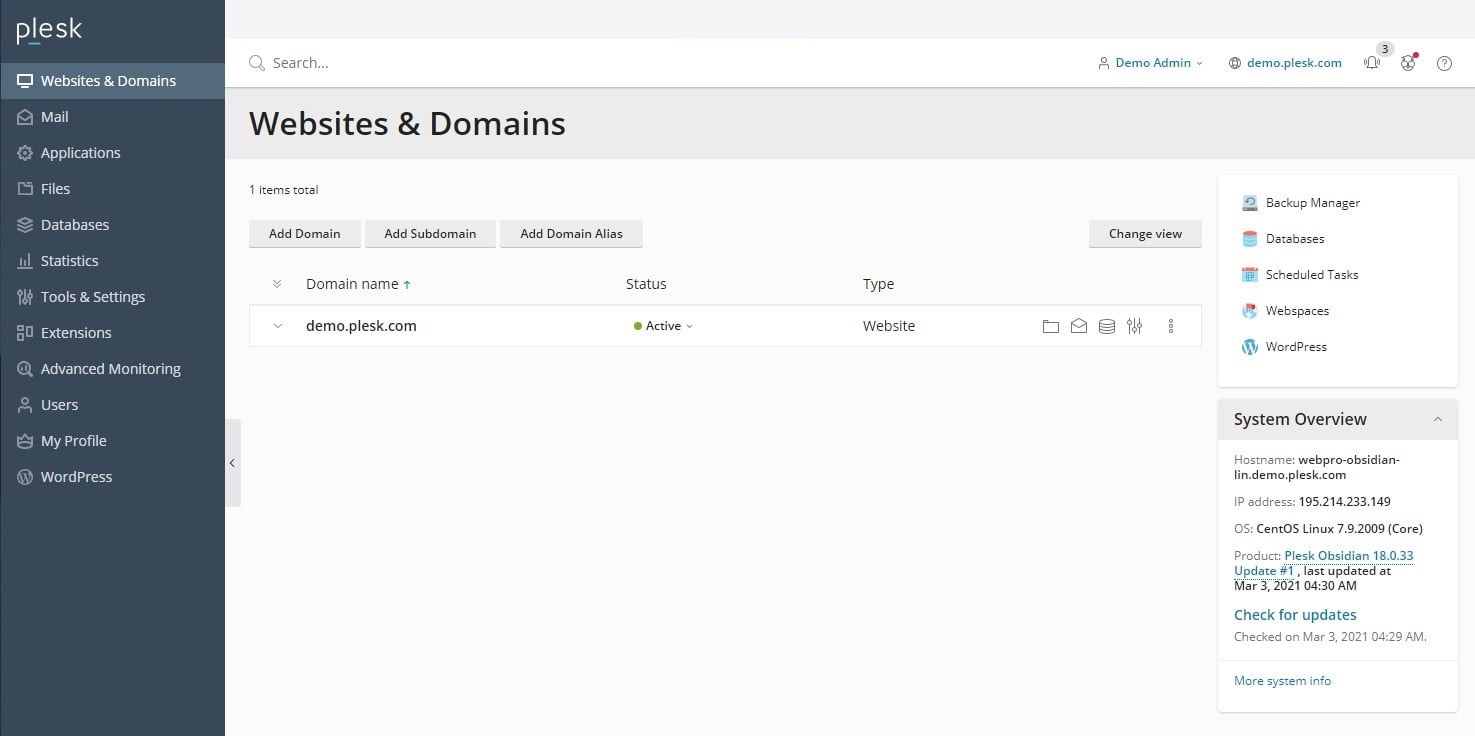Collapse the left sidebar handle
This screenshot has width=1475, height=736.
pyautogui.click(x=233, y=463)
